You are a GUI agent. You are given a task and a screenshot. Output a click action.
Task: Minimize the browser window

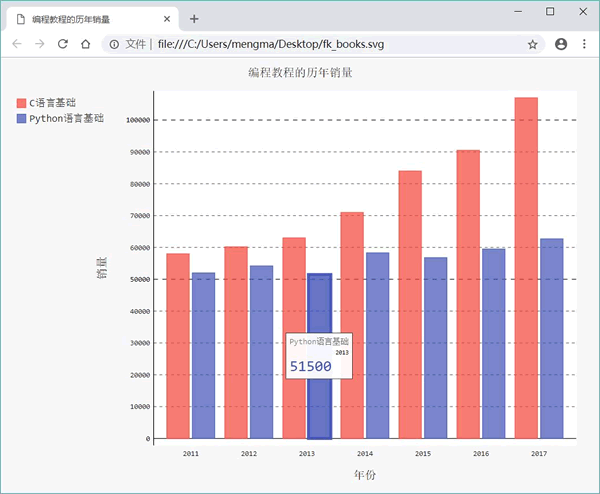pyautogui.click(x=518, y=11)
